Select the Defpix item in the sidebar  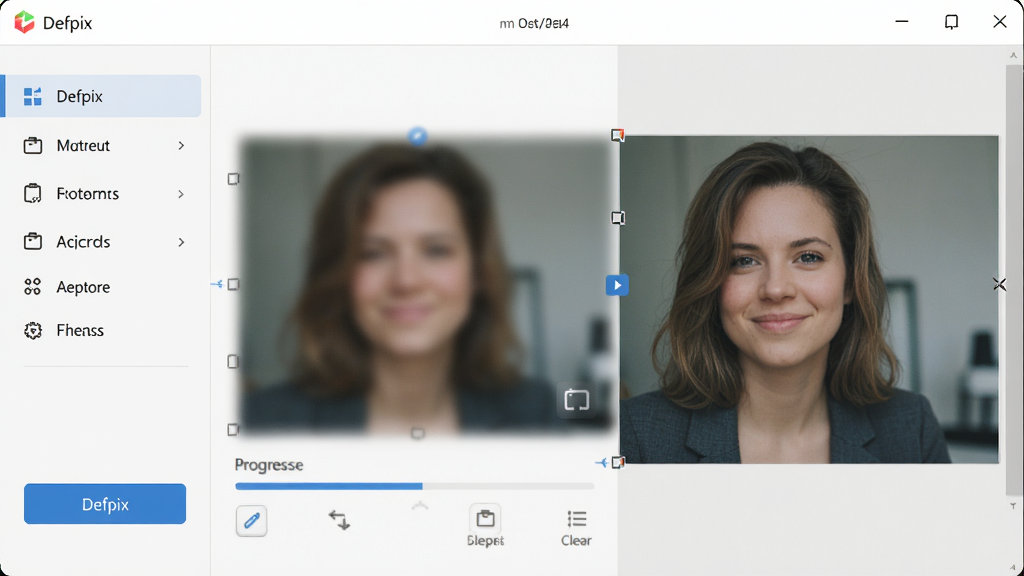click(102, 96)
